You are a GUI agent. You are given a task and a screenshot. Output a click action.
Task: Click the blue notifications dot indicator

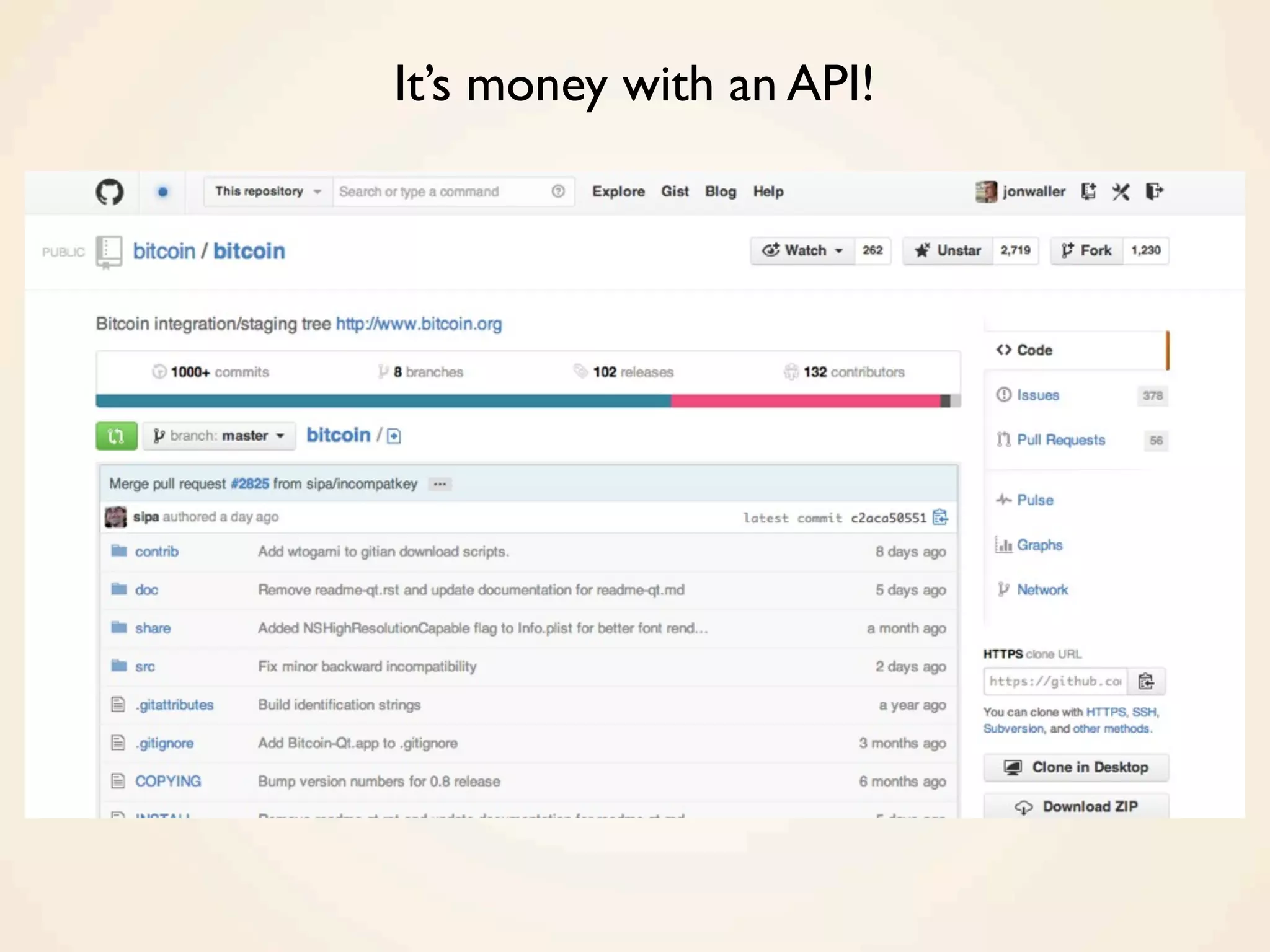pos(162,192)
